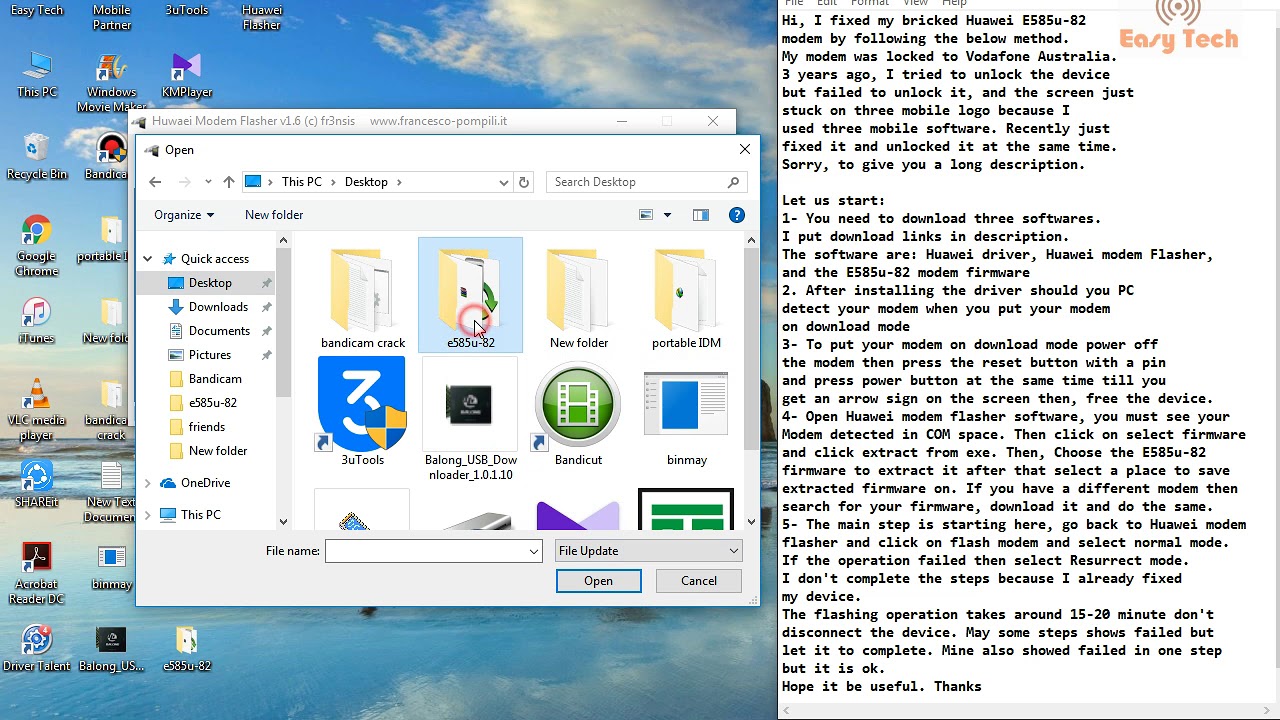
Task: Open the Help button in Open dialog
Action: click(737, 215)
